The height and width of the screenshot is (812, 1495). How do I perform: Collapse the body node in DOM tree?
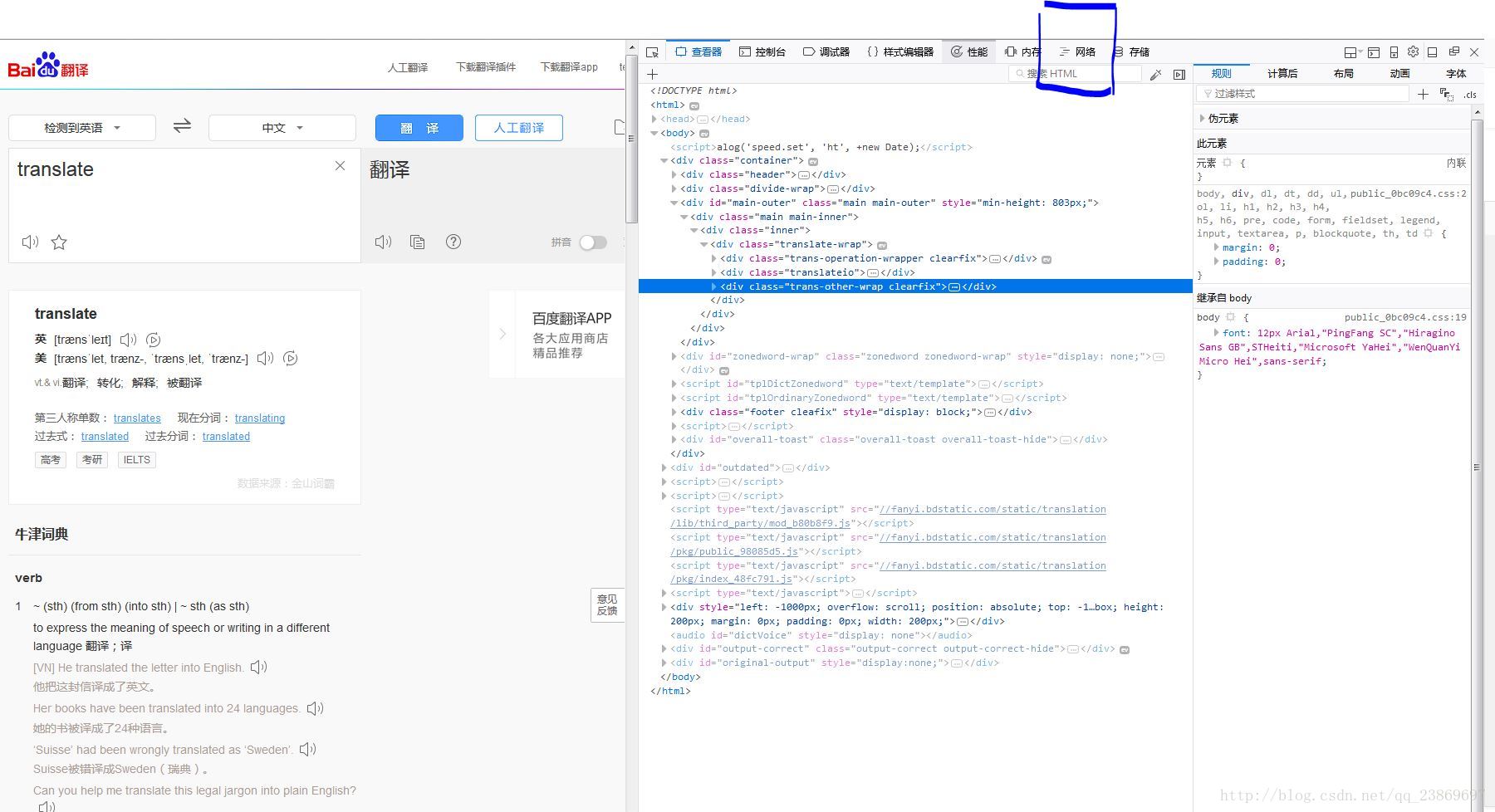(654, 133)
